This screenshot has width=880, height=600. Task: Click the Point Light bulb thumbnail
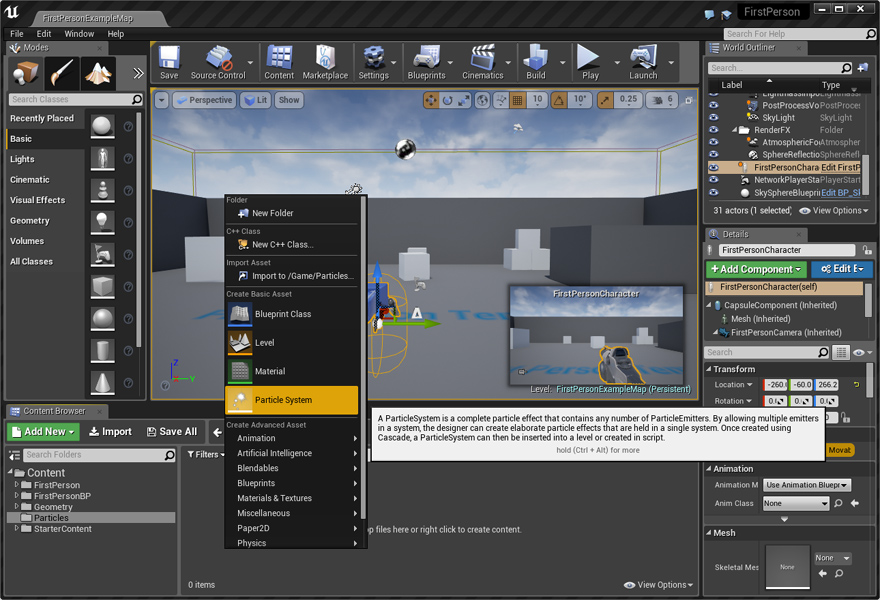(102, 223)
